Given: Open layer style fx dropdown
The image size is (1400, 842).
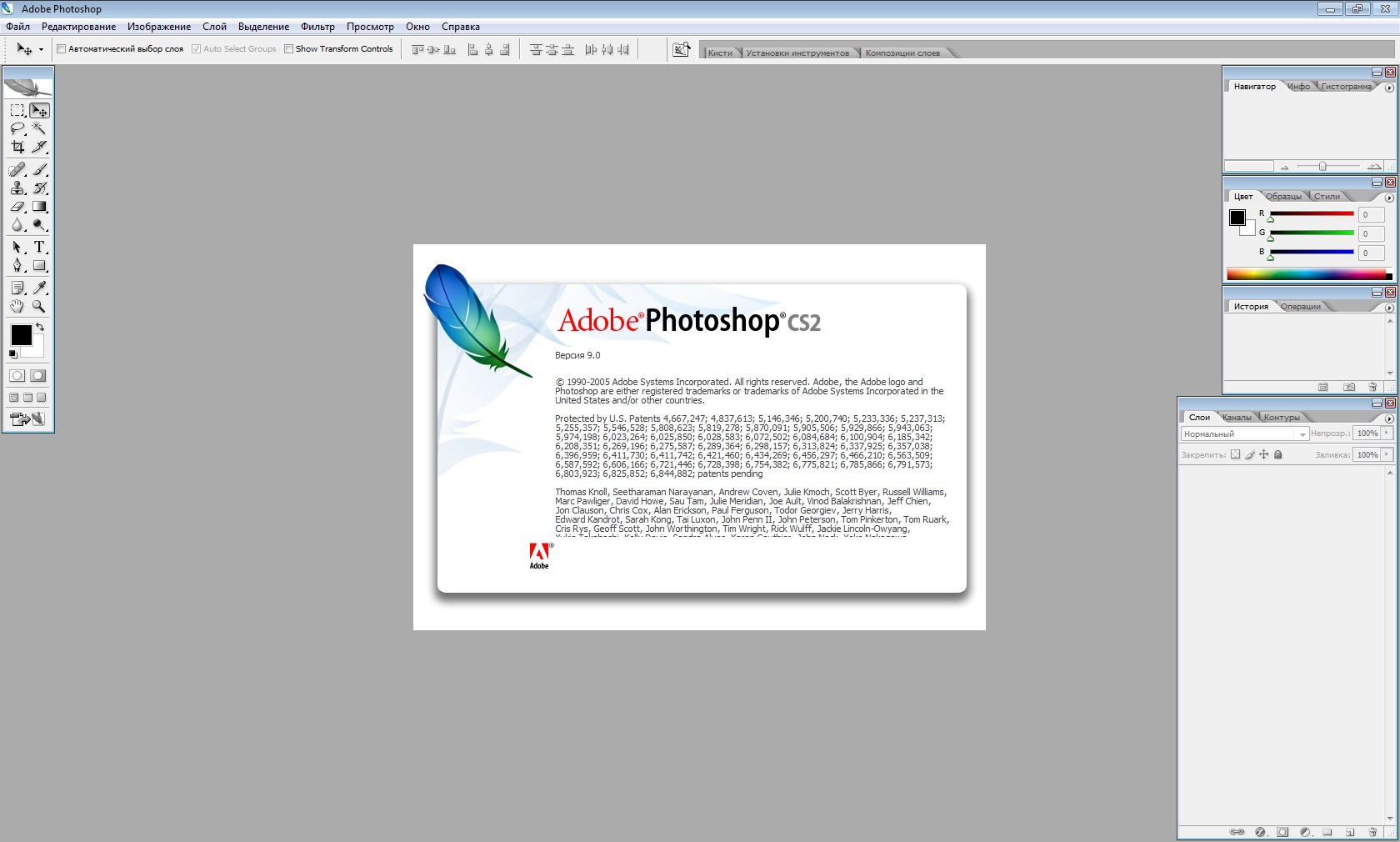Looking at the screenshot, I should pos(1261,831).
